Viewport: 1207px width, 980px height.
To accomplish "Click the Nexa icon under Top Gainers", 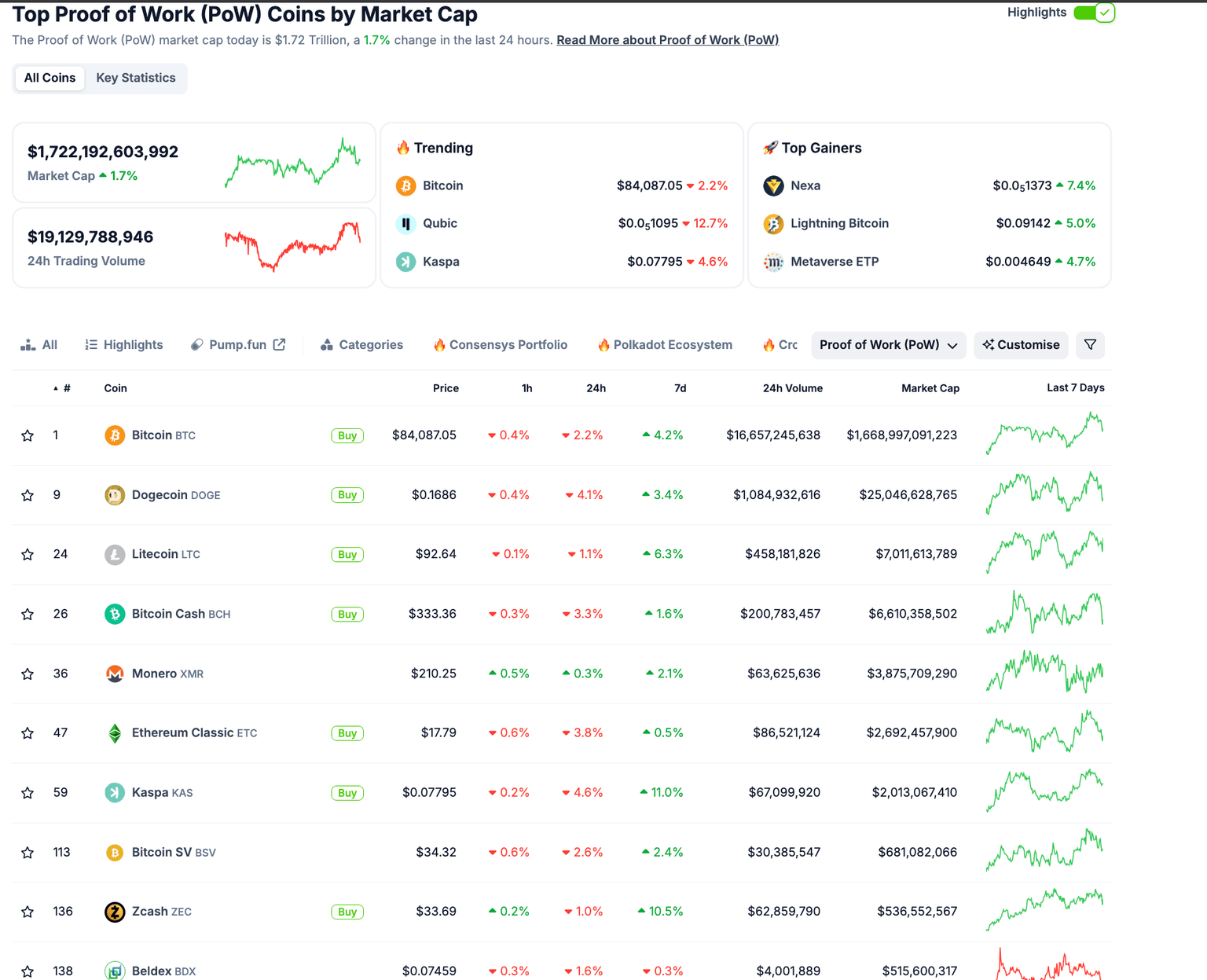I will [773, 185].
